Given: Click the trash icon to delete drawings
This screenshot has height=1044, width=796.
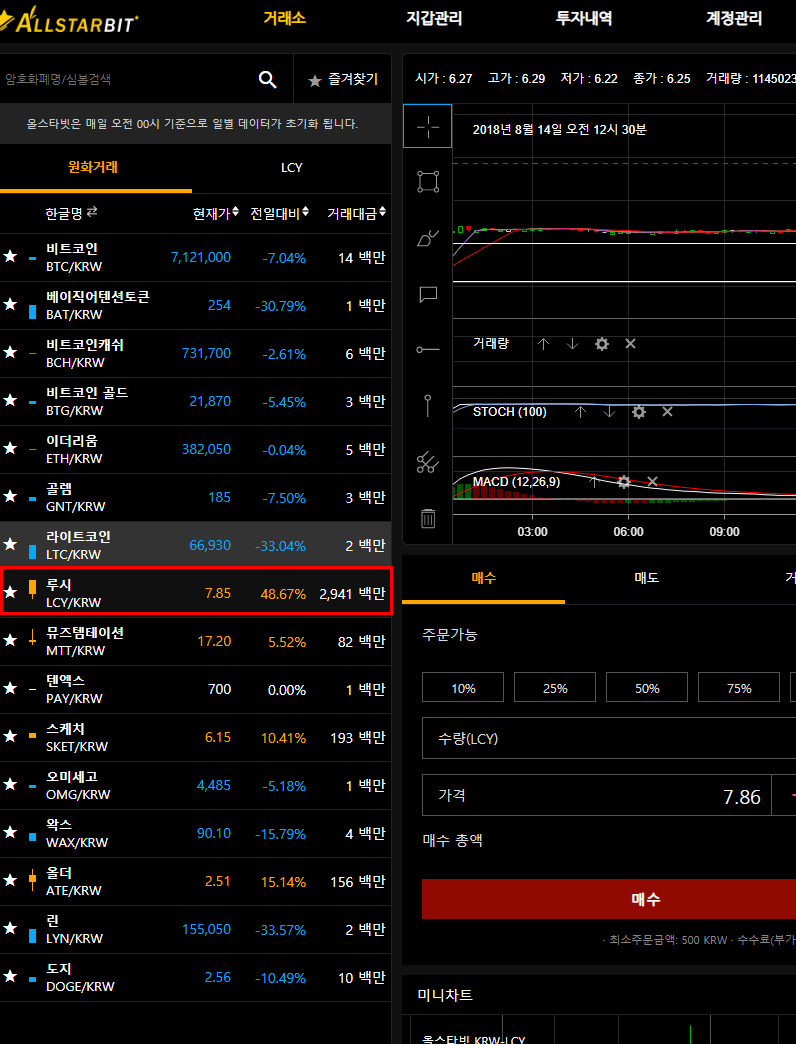Looking at the screenshot, I should tap(428, 518).
